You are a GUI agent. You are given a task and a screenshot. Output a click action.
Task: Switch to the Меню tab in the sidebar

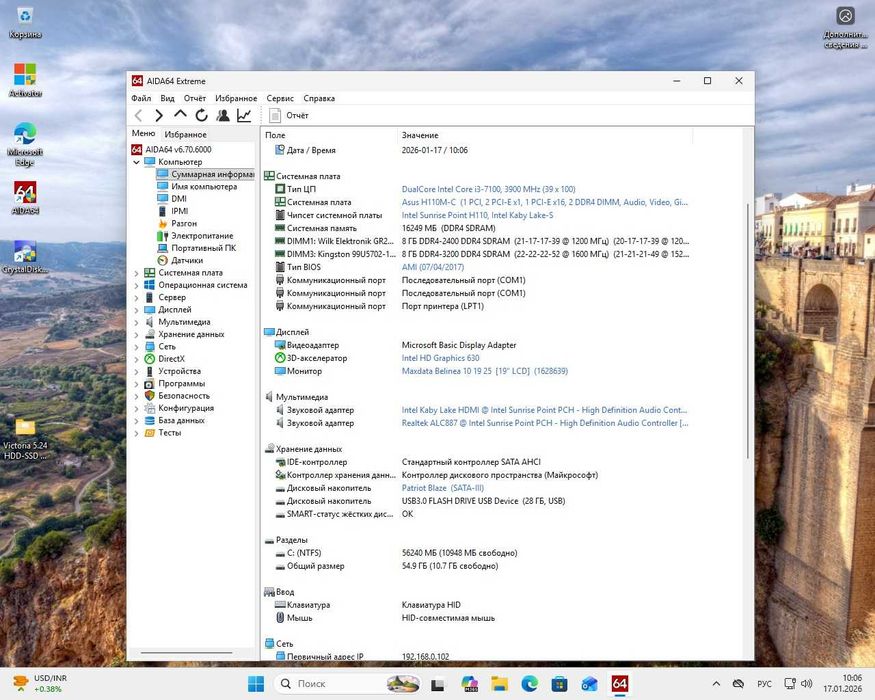click(x=143, y=133)
